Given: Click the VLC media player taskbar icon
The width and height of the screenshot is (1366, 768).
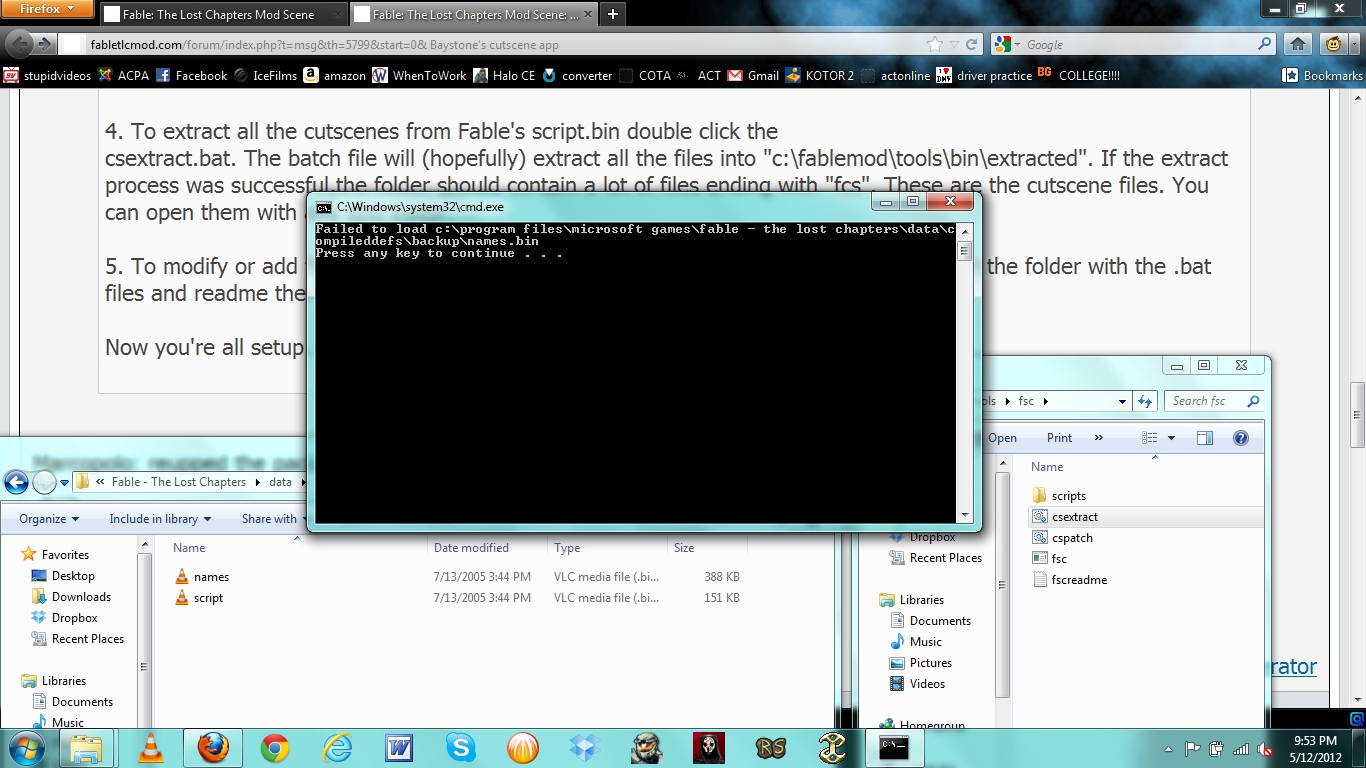Looking at the screenshot, I should (x=150, y=748).
